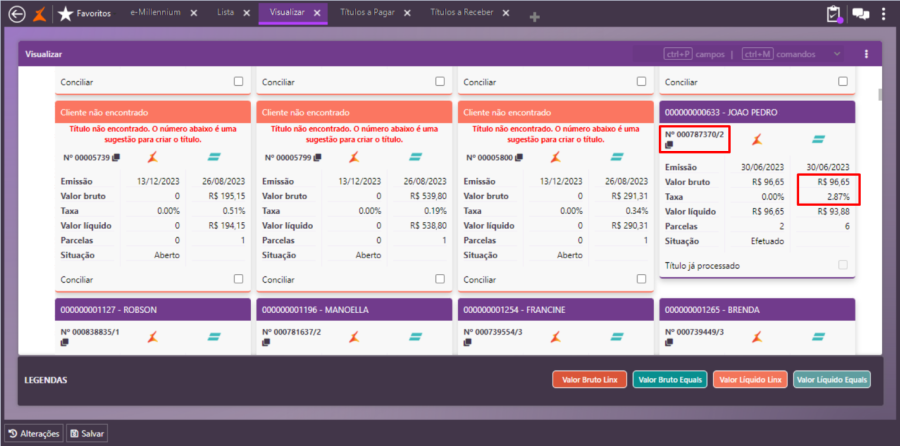Switch to the Lista tab

226,12
